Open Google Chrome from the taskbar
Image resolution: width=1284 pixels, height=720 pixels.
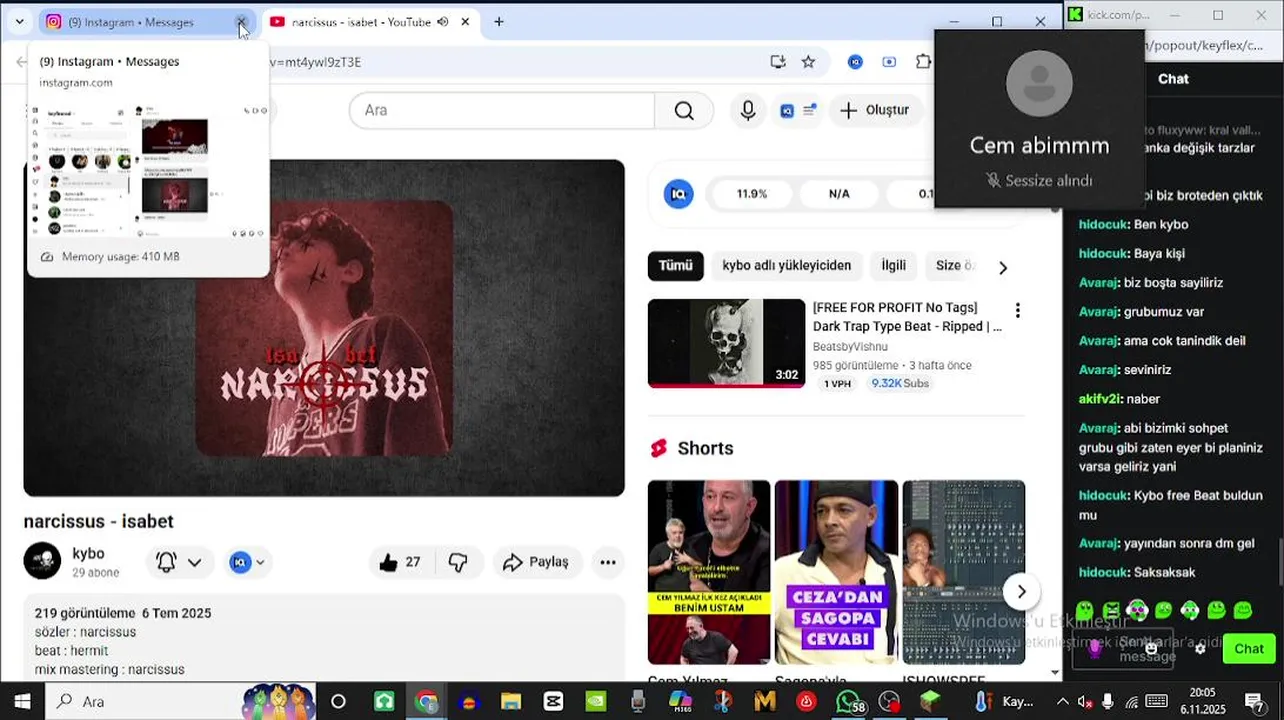427,702
